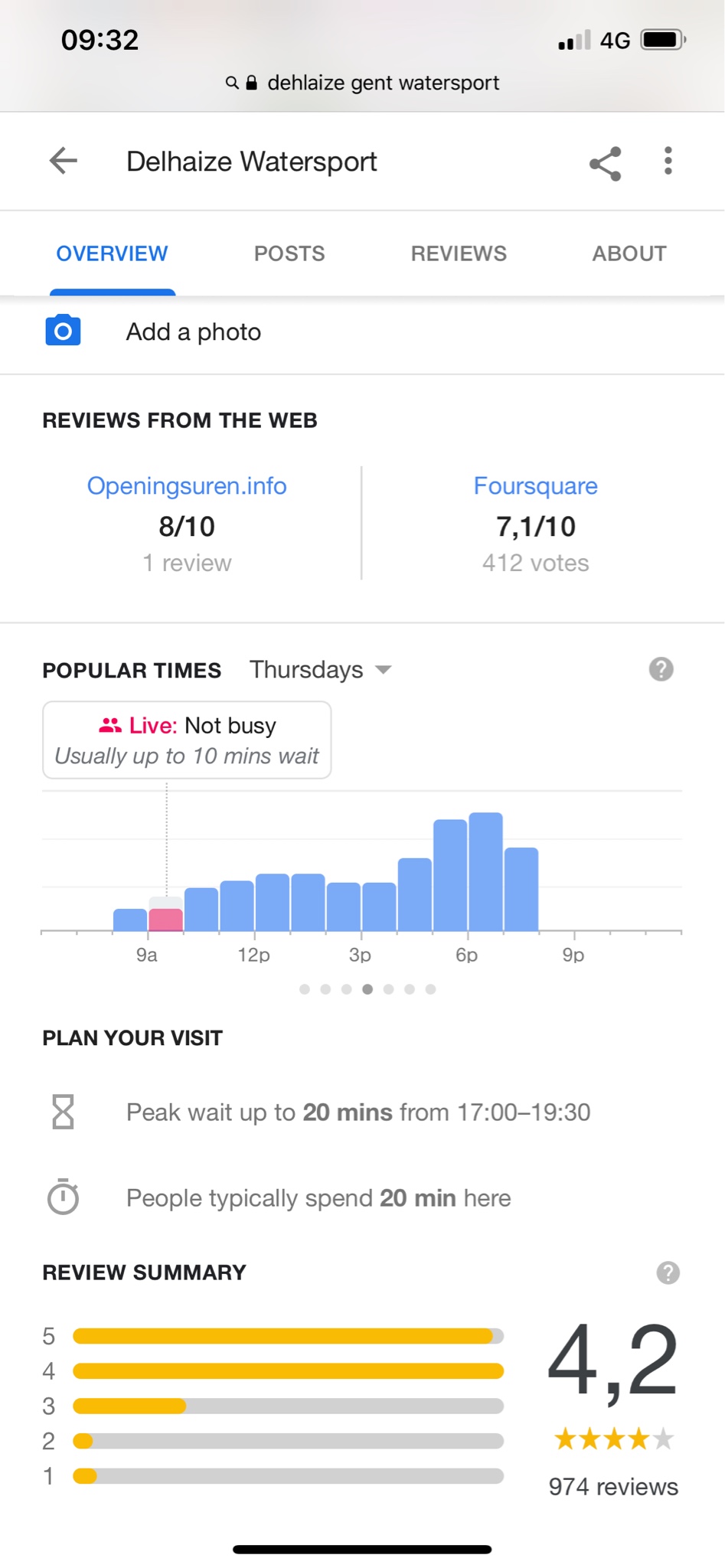Tap the address bar search text

tap(383, 83)
